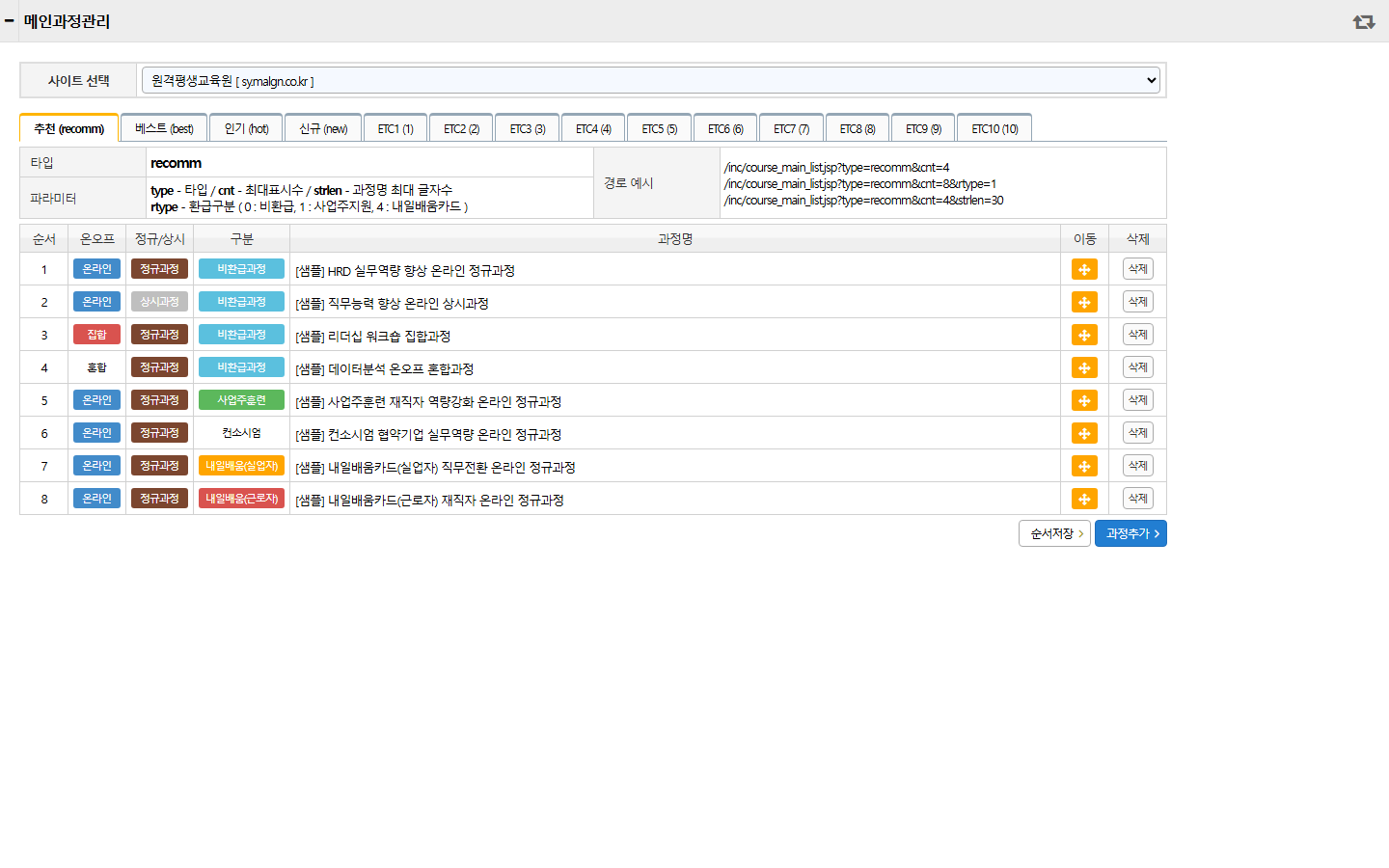The height and width of the screenshot is (868, 1389).
Task: Delete the 내일배움카드(실업자) 직무전환 row
Action: (1138, 466)
